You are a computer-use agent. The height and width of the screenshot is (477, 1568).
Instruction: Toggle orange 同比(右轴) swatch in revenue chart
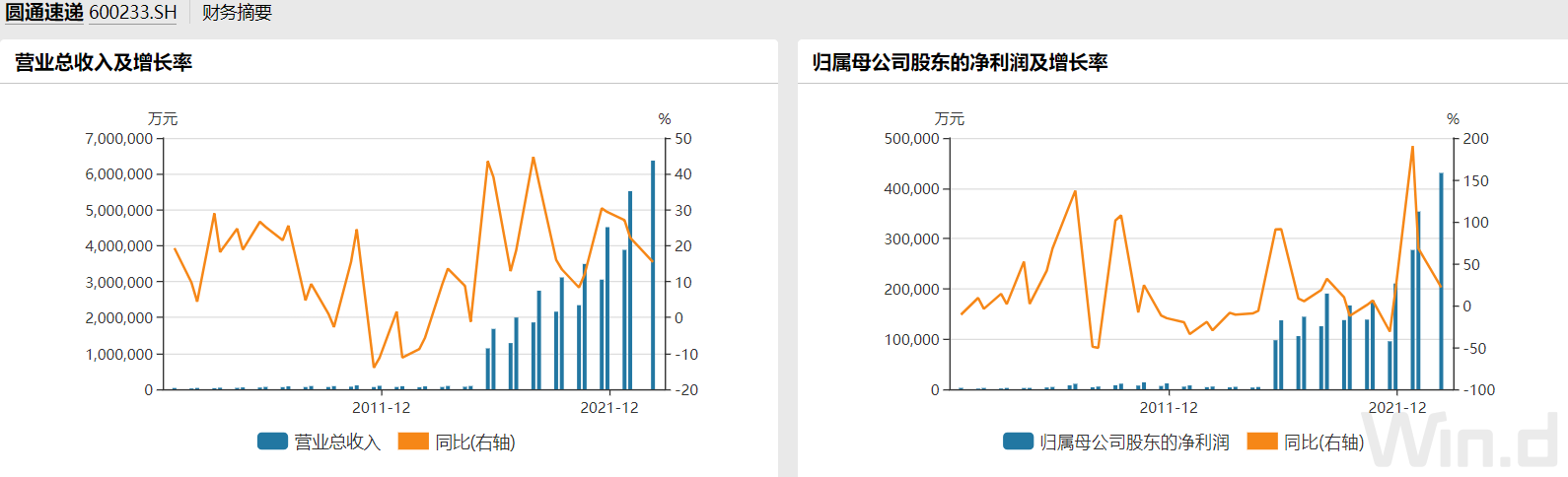[413, 442]
